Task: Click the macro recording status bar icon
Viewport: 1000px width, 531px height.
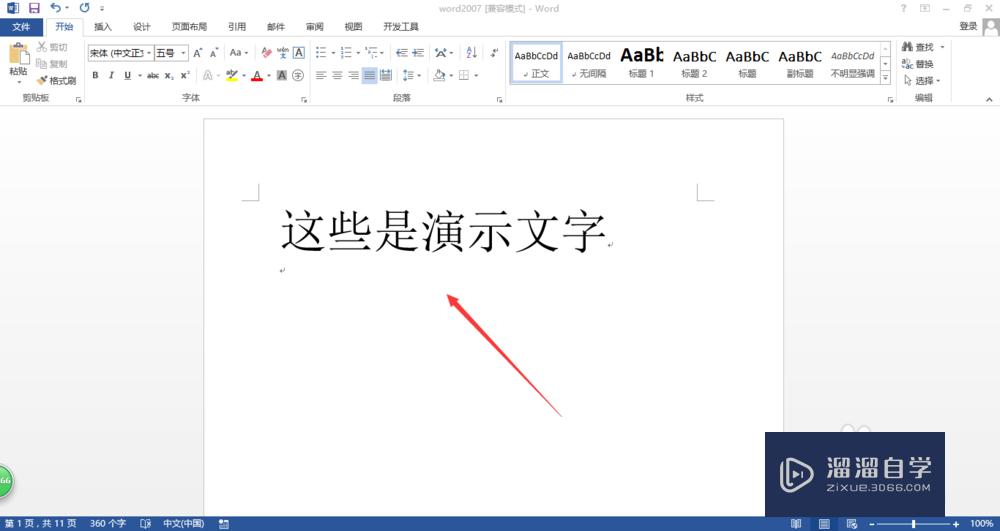Action: 224,524
